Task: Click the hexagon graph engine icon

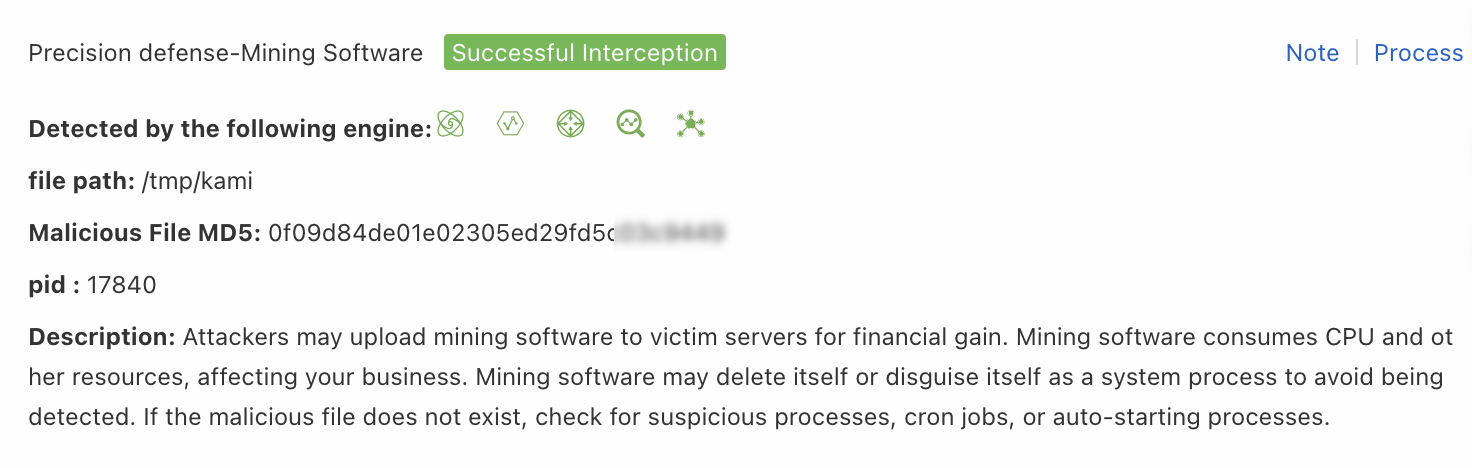Action: click(511, 124)
